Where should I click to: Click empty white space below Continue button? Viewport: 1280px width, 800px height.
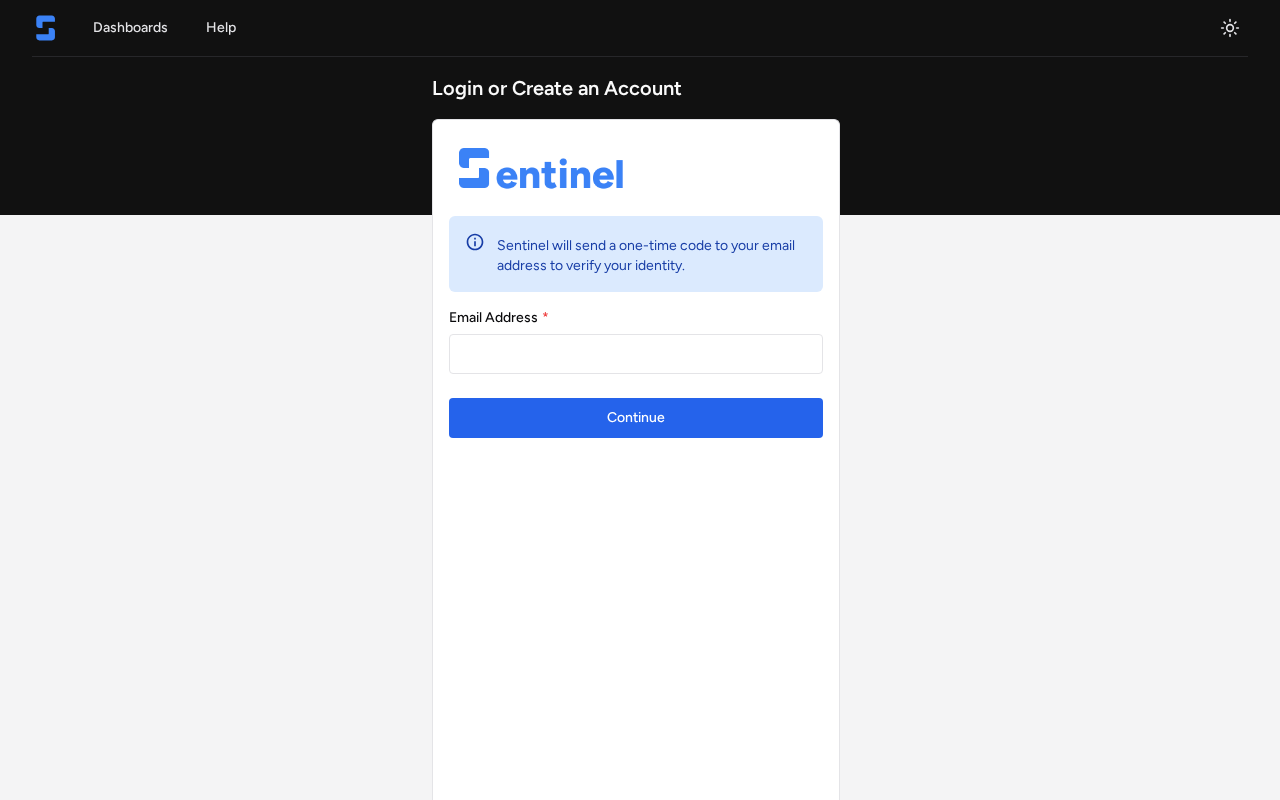[636, 600]
